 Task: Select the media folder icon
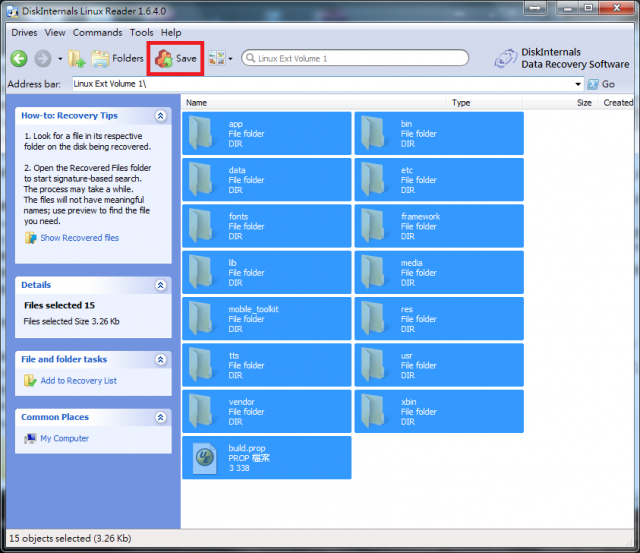[x=373, y=272]
